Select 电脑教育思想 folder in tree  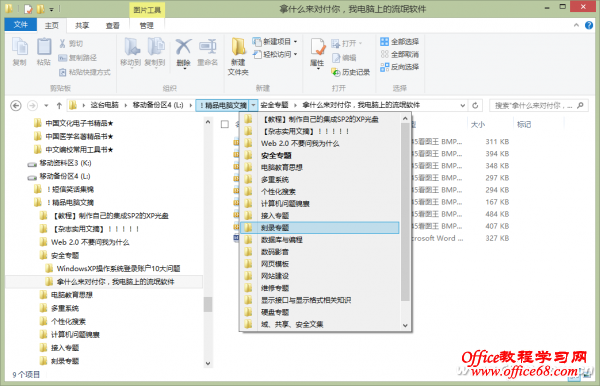(x=66, y=295)
